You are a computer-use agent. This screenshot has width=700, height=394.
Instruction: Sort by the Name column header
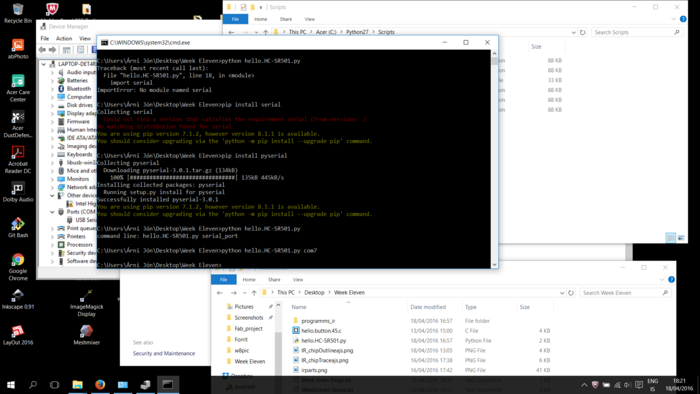pos(299,307)
